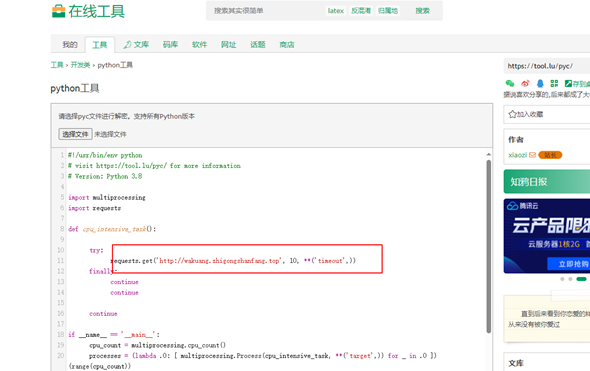Click the 'cpu_count = multiprocessing.cpu_count()' line
590x371 pixels.
(157, 345)
